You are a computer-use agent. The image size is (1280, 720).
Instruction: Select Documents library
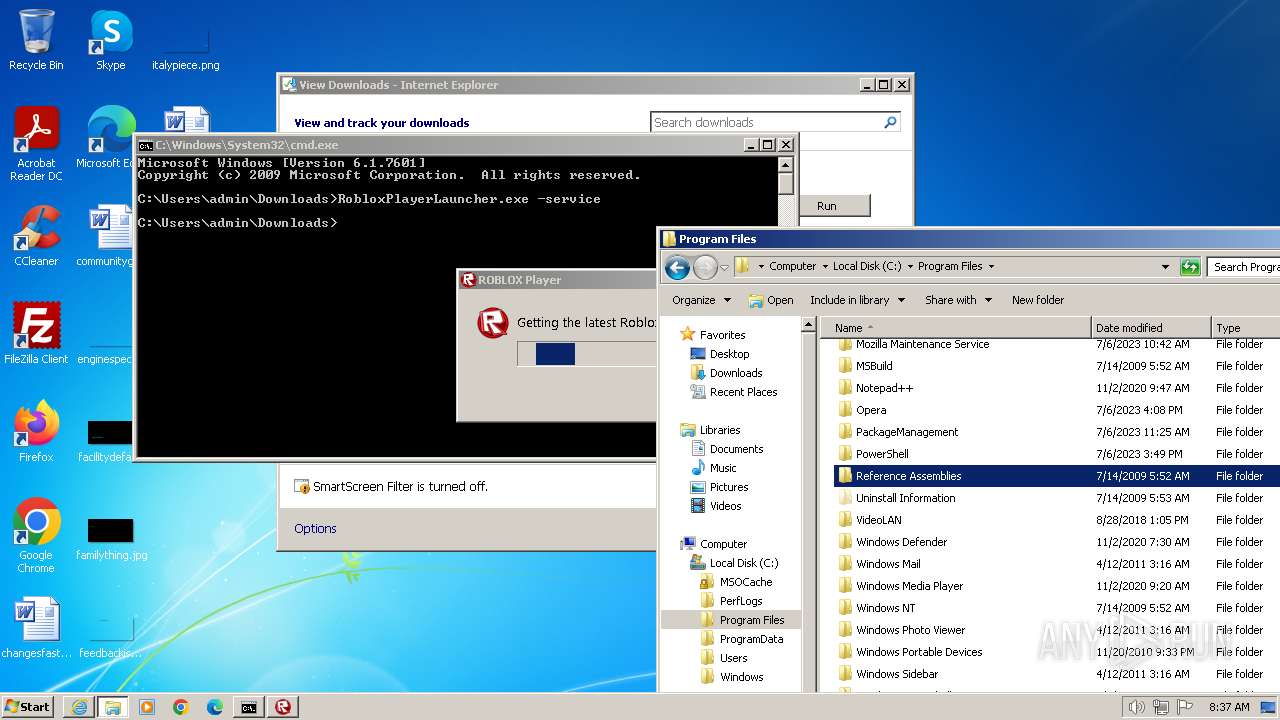[736, 449]
